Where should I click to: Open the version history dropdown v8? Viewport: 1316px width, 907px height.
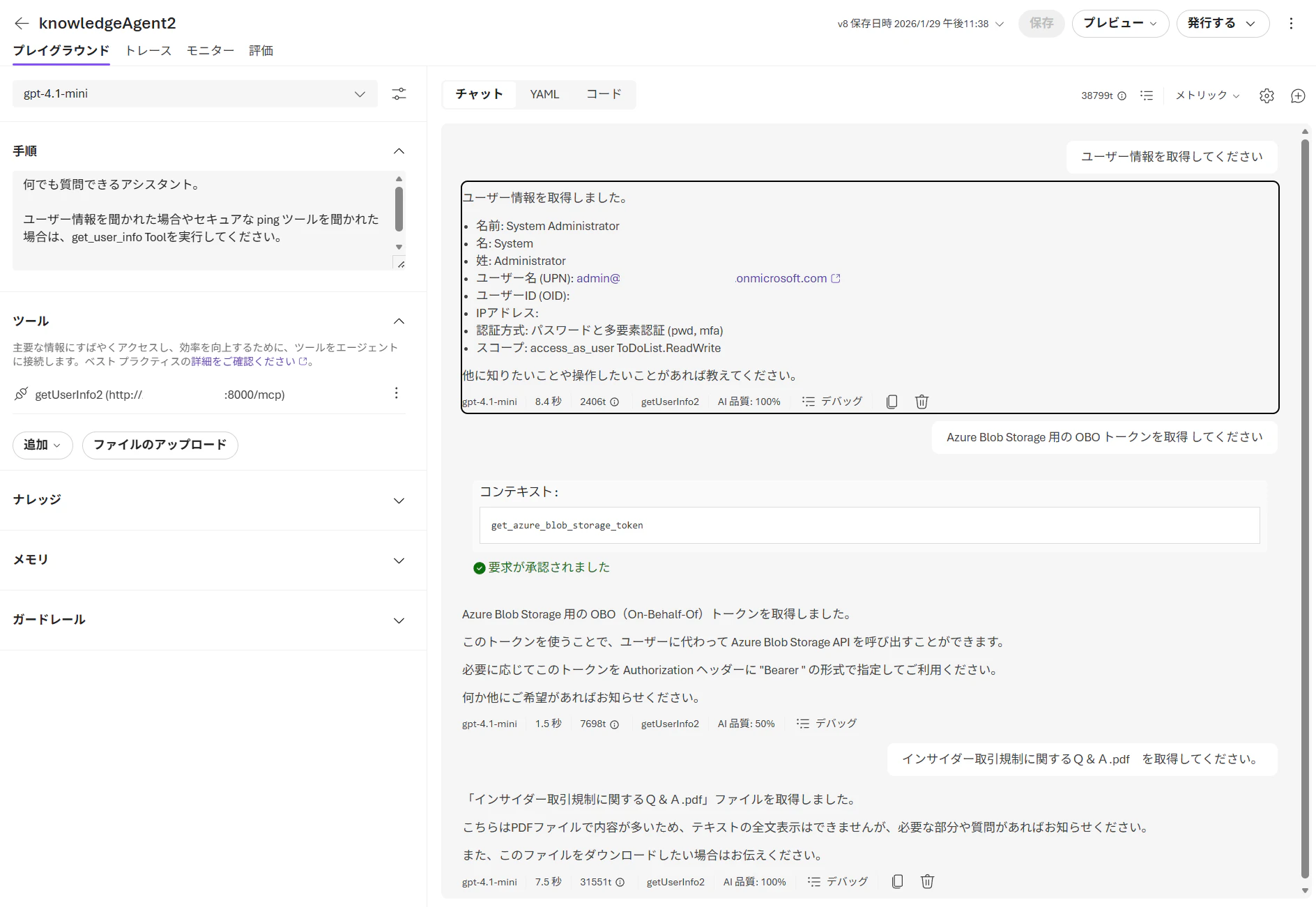coord(920,24)
